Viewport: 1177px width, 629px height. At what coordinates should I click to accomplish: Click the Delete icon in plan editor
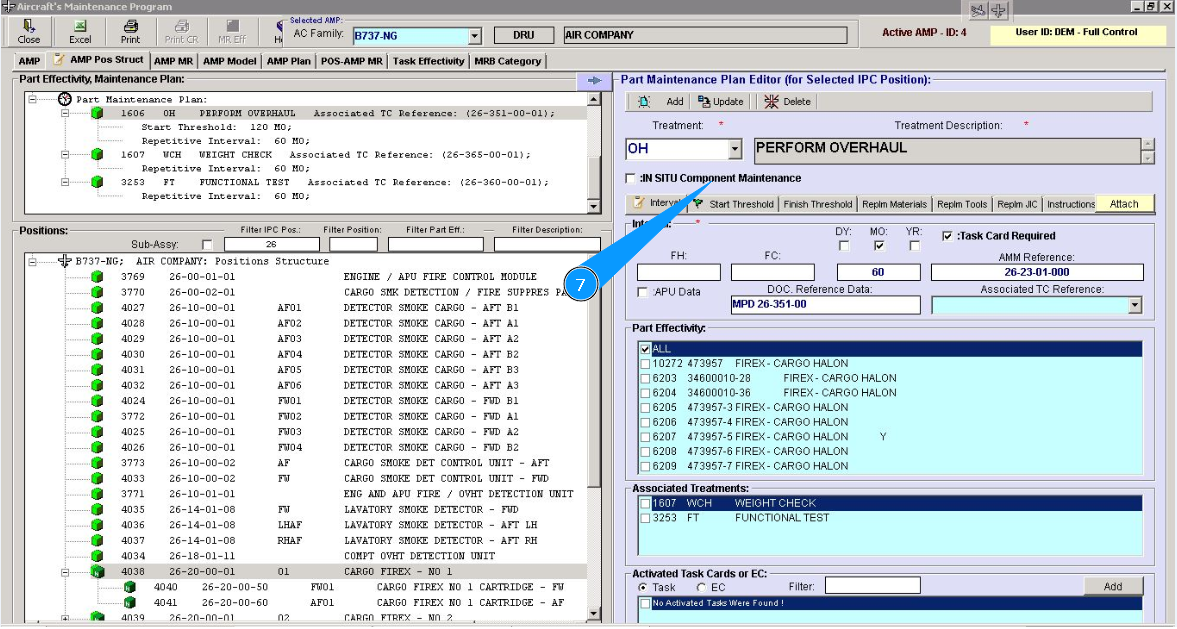click(x=771, y=101)
